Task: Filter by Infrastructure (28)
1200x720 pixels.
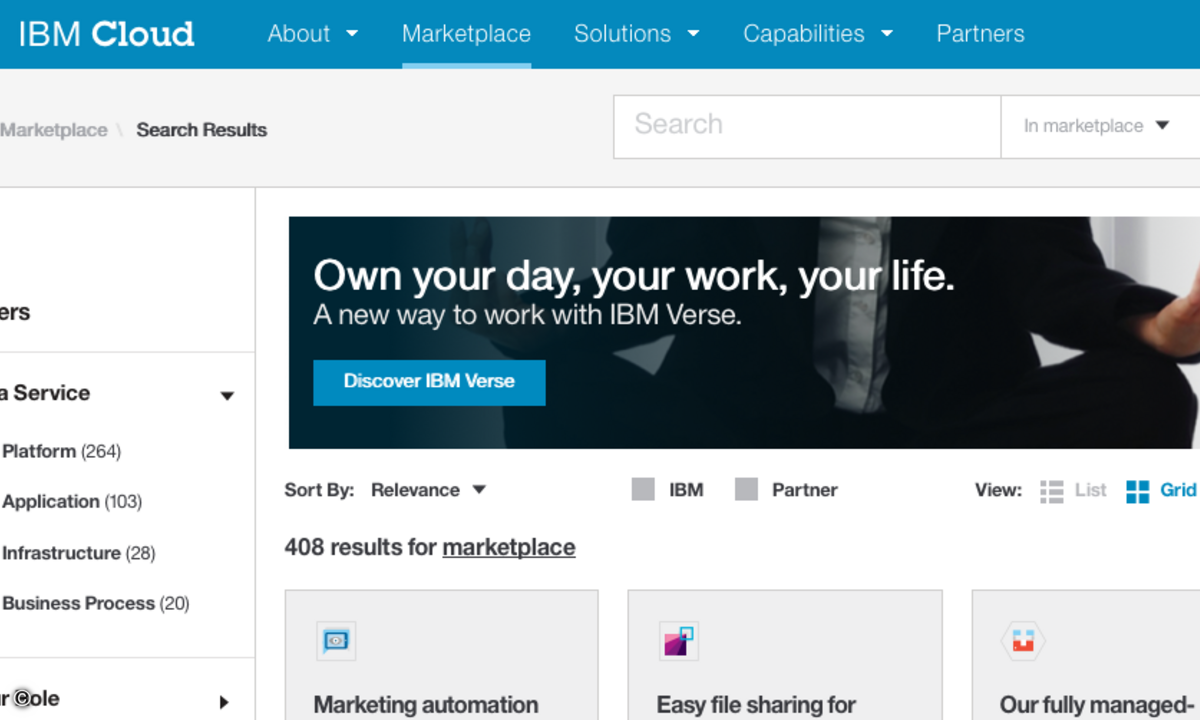Action: (x=79, y=553)
